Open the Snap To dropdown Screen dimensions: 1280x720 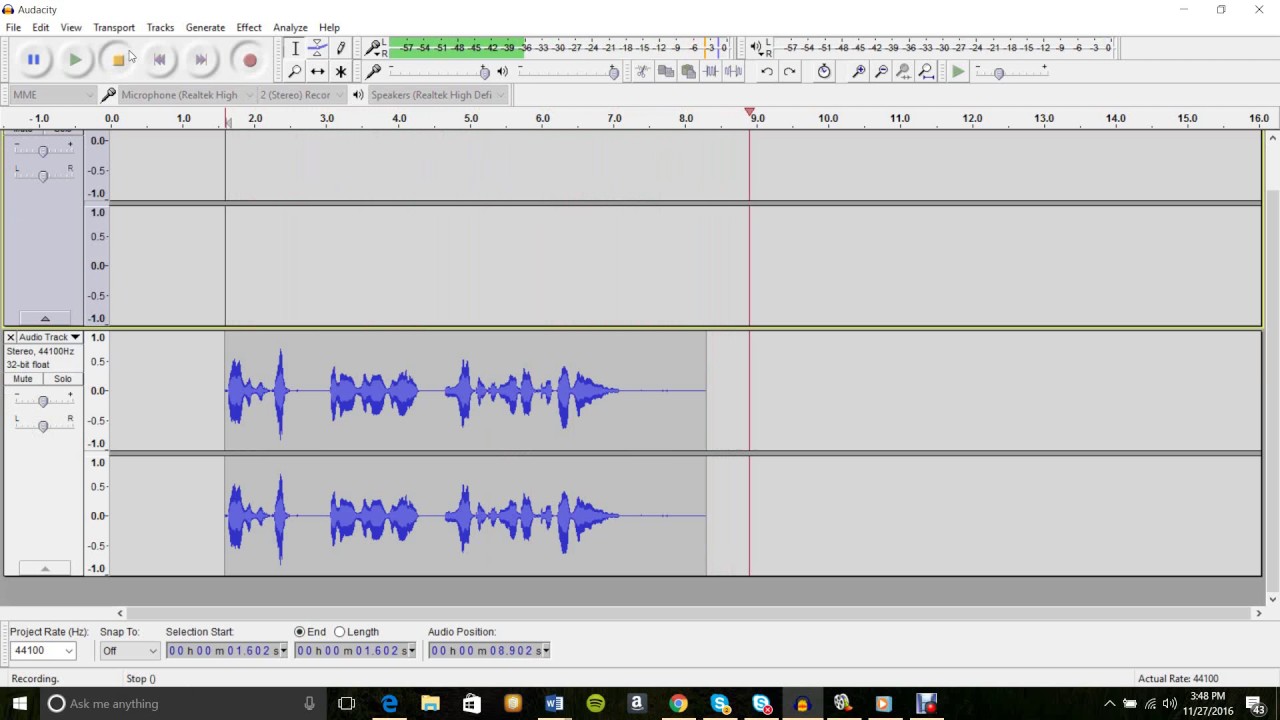click(129, 650)
